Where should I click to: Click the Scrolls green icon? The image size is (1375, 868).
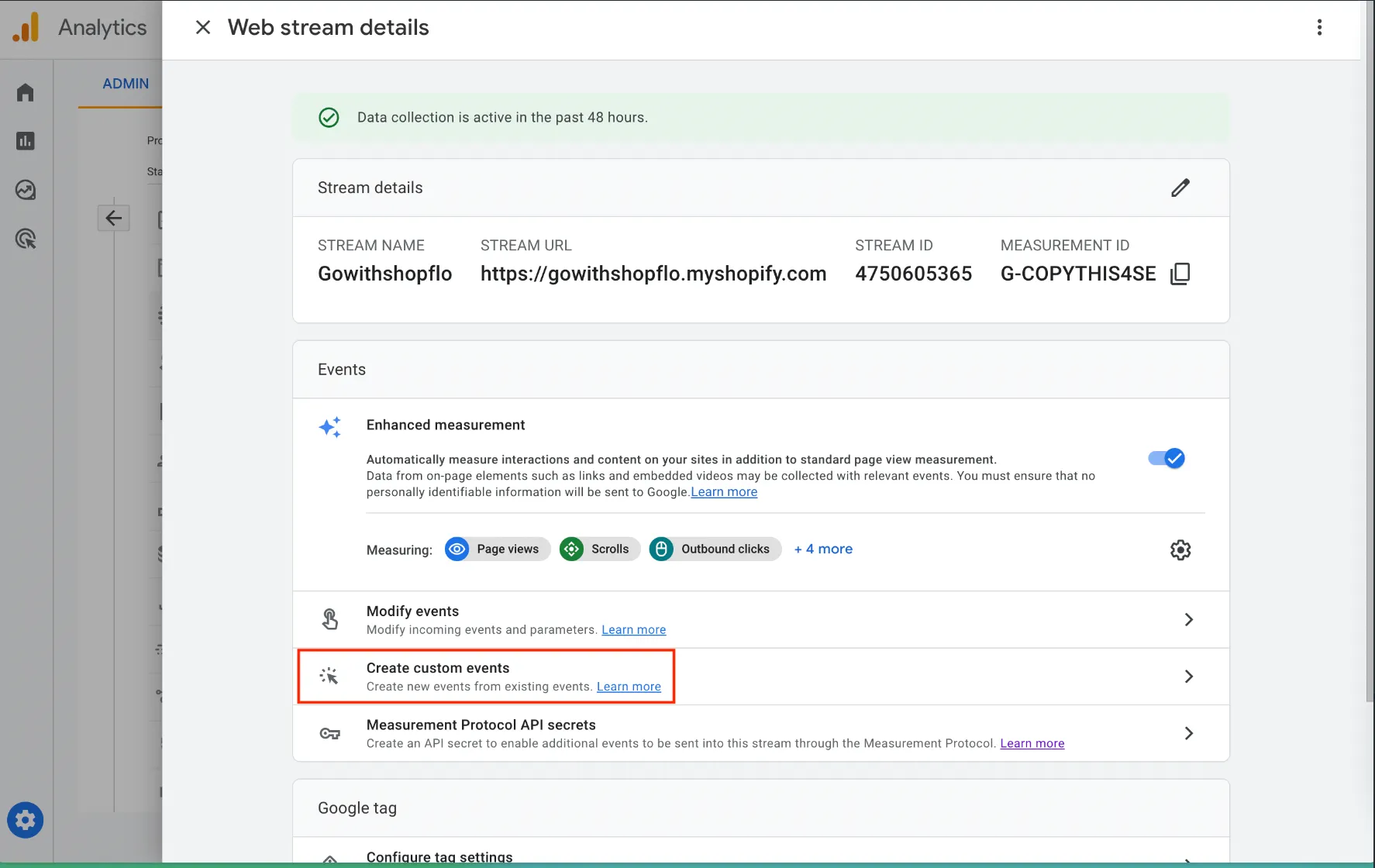pyautogui.click(x=572, y=549)
